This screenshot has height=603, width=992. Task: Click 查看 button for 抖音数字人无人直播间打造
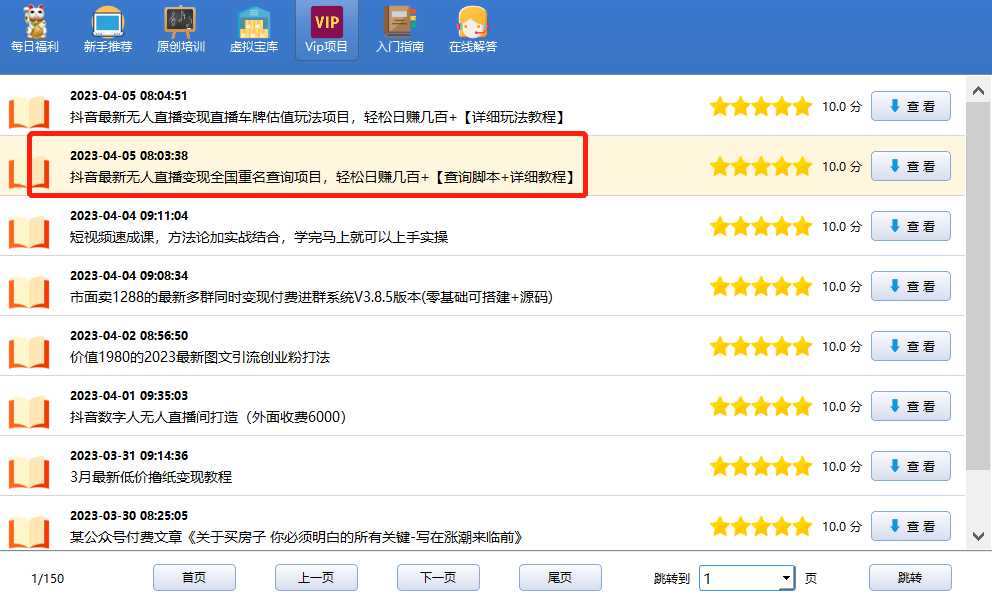tap(910, 406)
